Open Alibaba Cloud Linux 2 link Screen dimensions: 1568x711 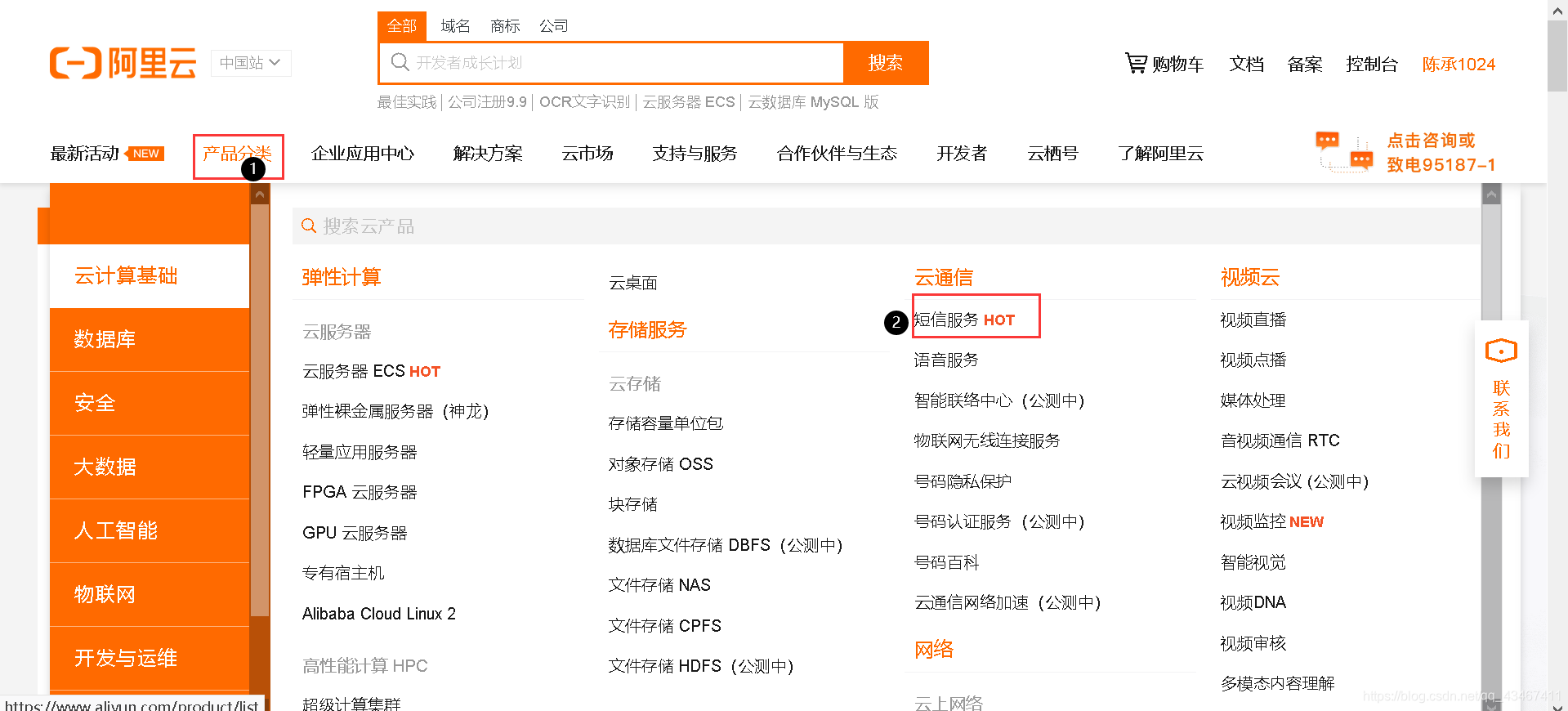[x=379, y=614]
